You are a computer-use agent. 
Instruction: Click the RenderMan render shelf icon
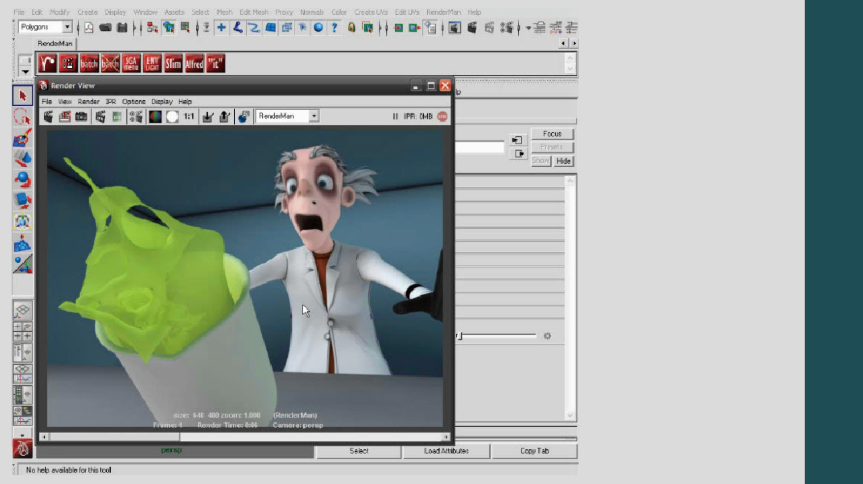(47, 63)
